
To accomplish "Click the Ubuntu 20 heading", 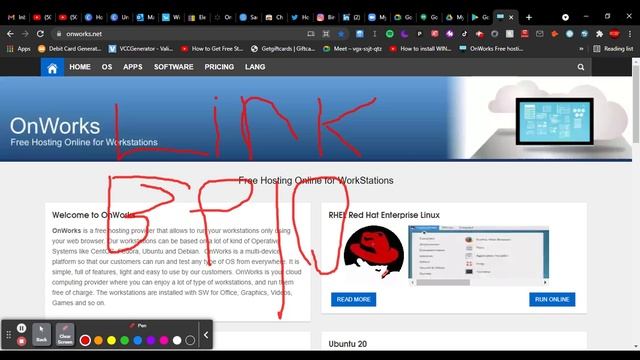I will (x=348, y=344).
